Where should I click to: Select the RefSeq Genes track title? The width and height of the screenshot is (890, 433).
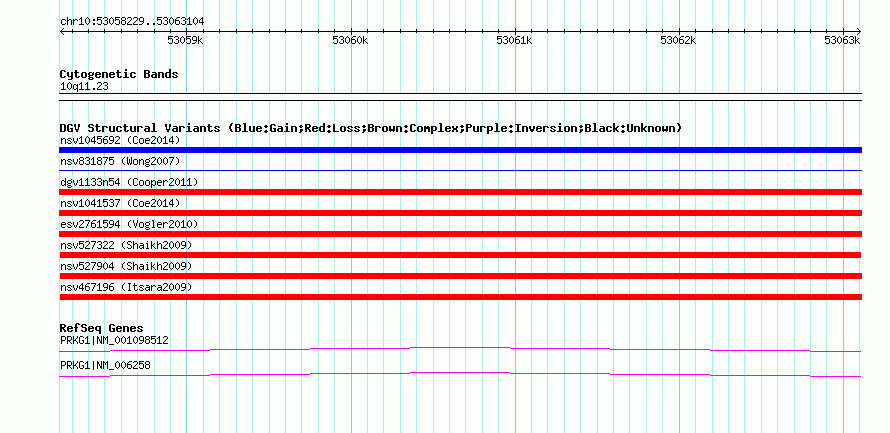coord(101,328)
